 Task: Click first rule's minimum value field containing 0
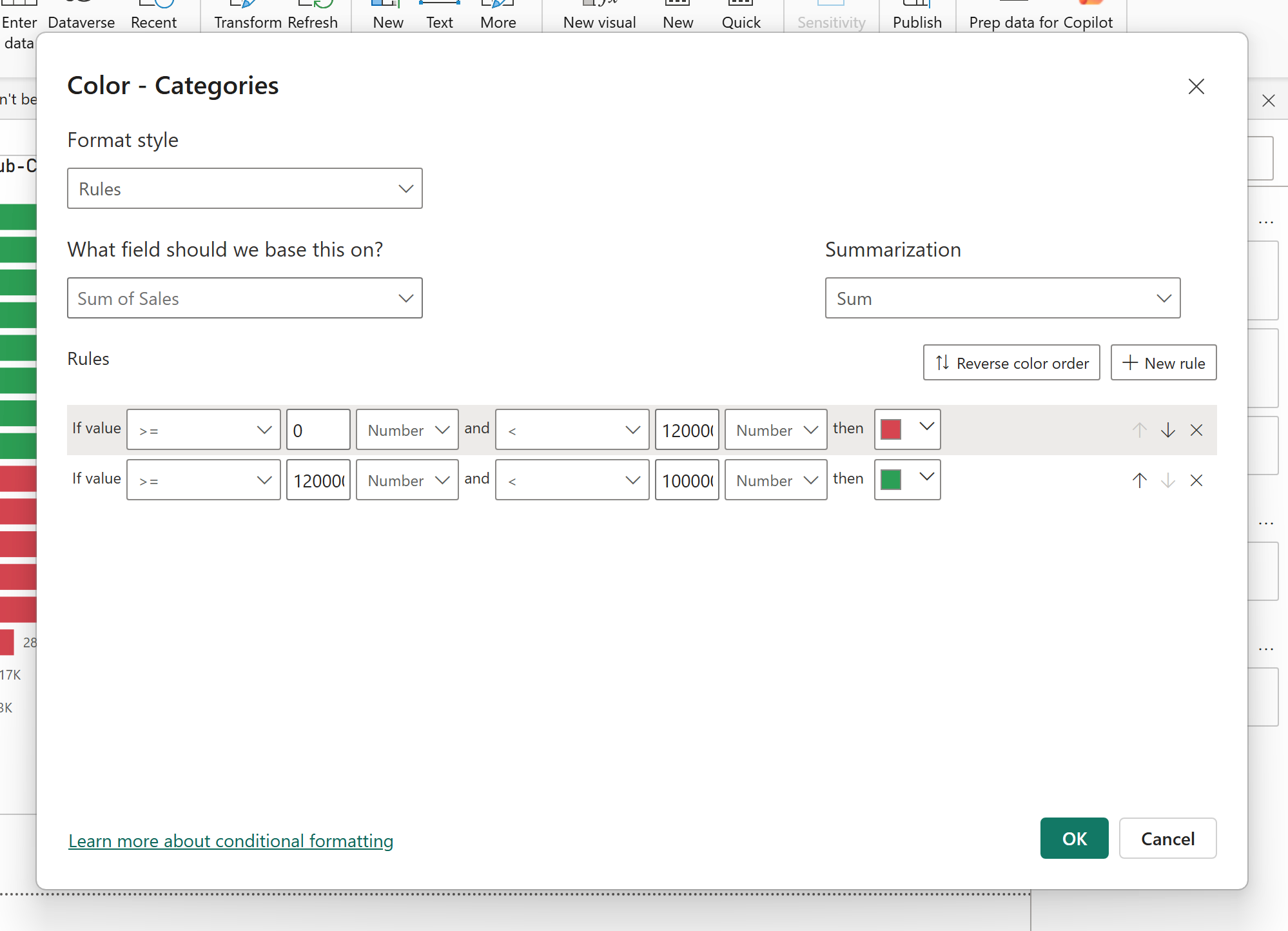(x=318, y=430)
